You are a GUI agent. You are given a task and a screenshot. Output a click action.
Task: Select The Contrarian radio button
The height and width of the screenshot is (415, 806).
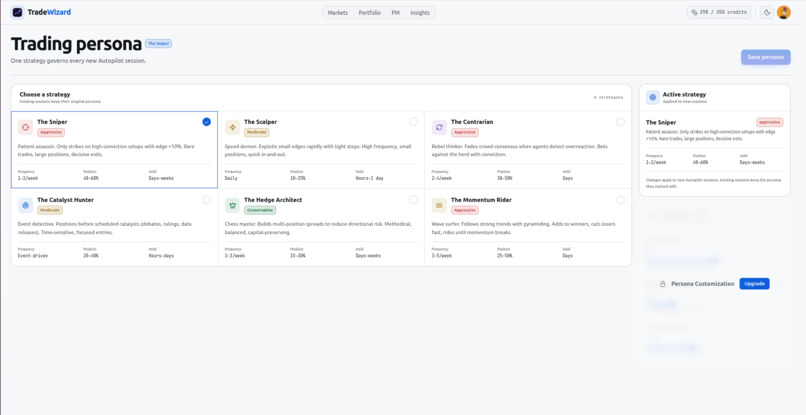pyautogui.click(x=620, y=122)
